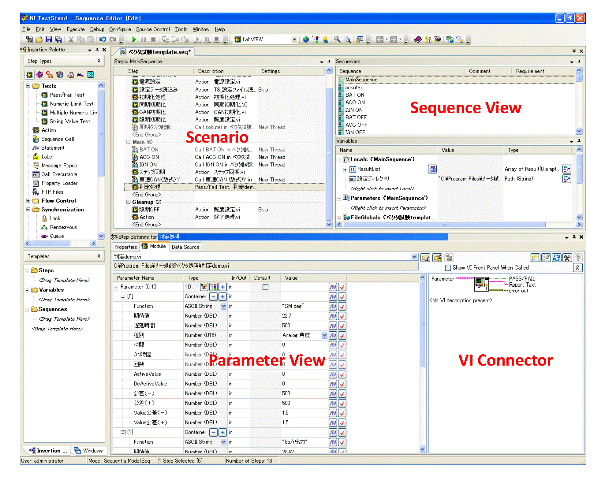Click the vertical scrollbar of Steps pane
The image size is (612, 480).
(329, 148)
